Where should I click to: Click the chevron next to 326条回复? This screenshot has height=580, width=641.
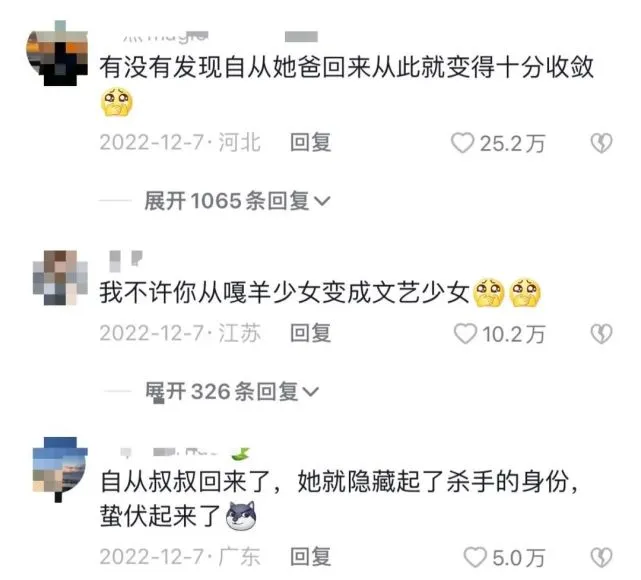[x=310, y=392]
